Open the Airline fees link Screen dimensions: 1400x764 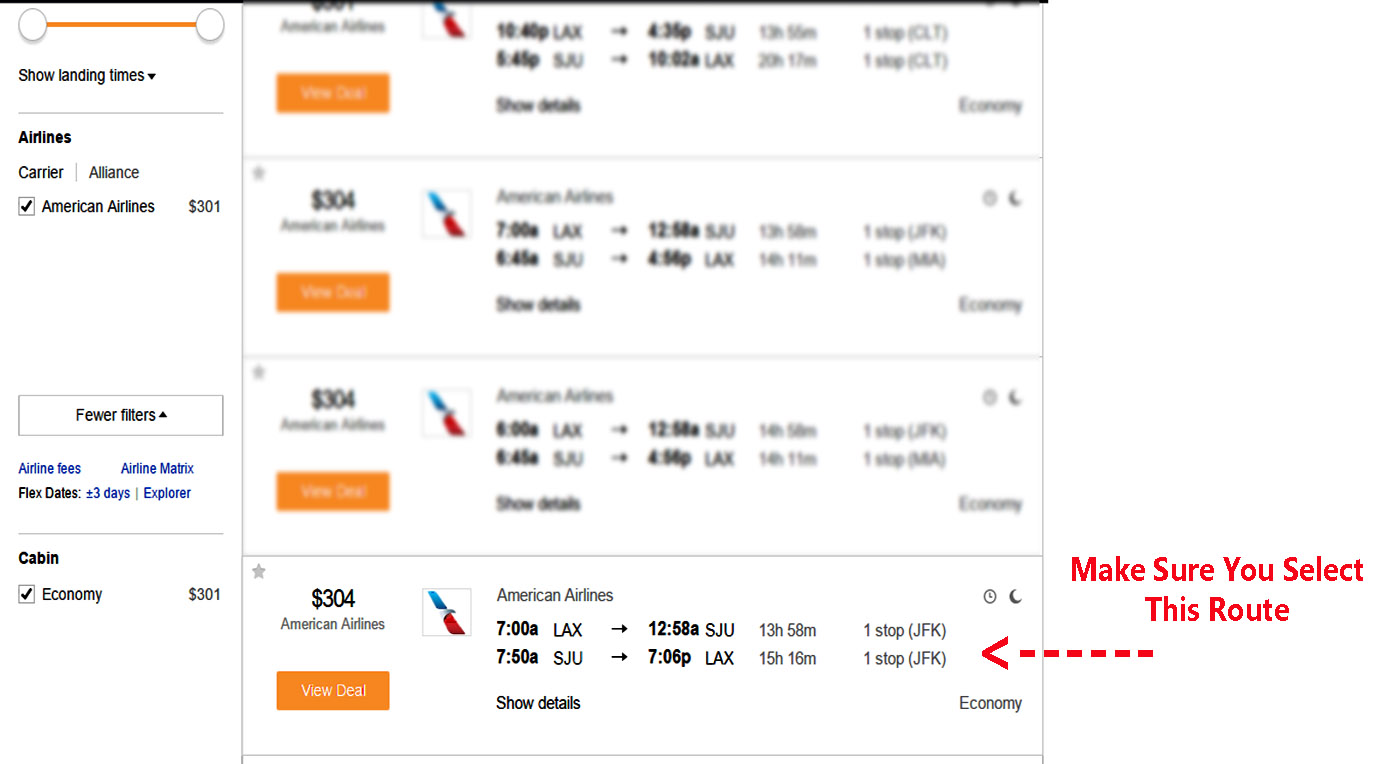click(x=50, y=468)
